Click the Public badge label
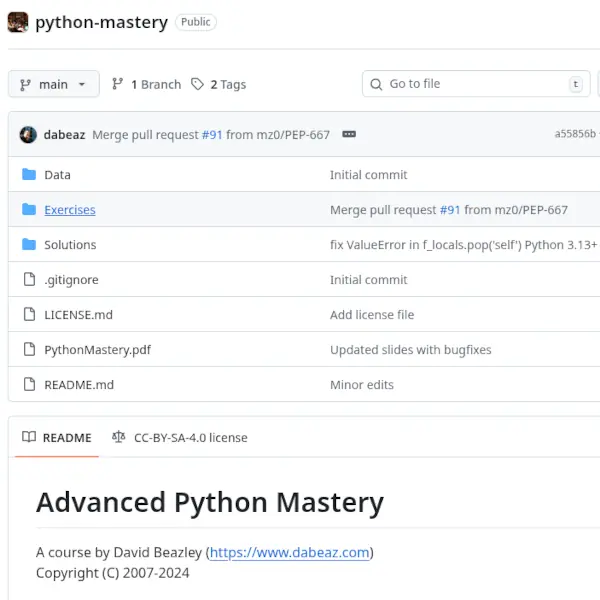600x600 pixels. (x=196, y=22)
